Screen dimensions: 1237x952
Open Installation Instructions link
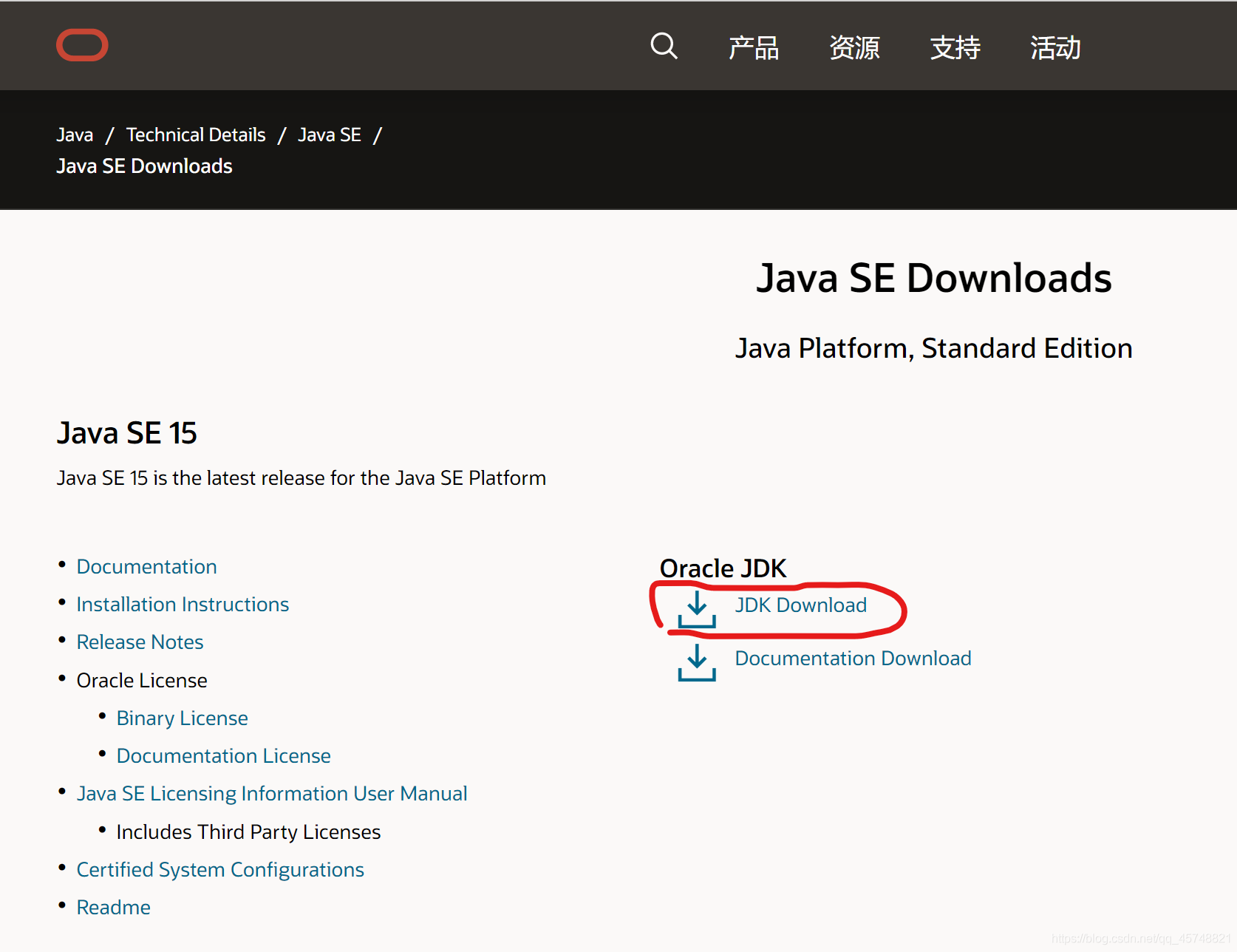click(x=183, y=604)
